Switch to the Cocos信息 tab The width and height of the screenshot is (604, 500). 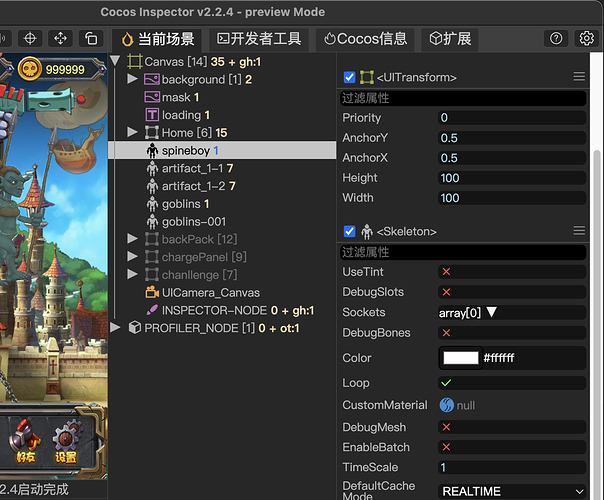coord(365,39)
